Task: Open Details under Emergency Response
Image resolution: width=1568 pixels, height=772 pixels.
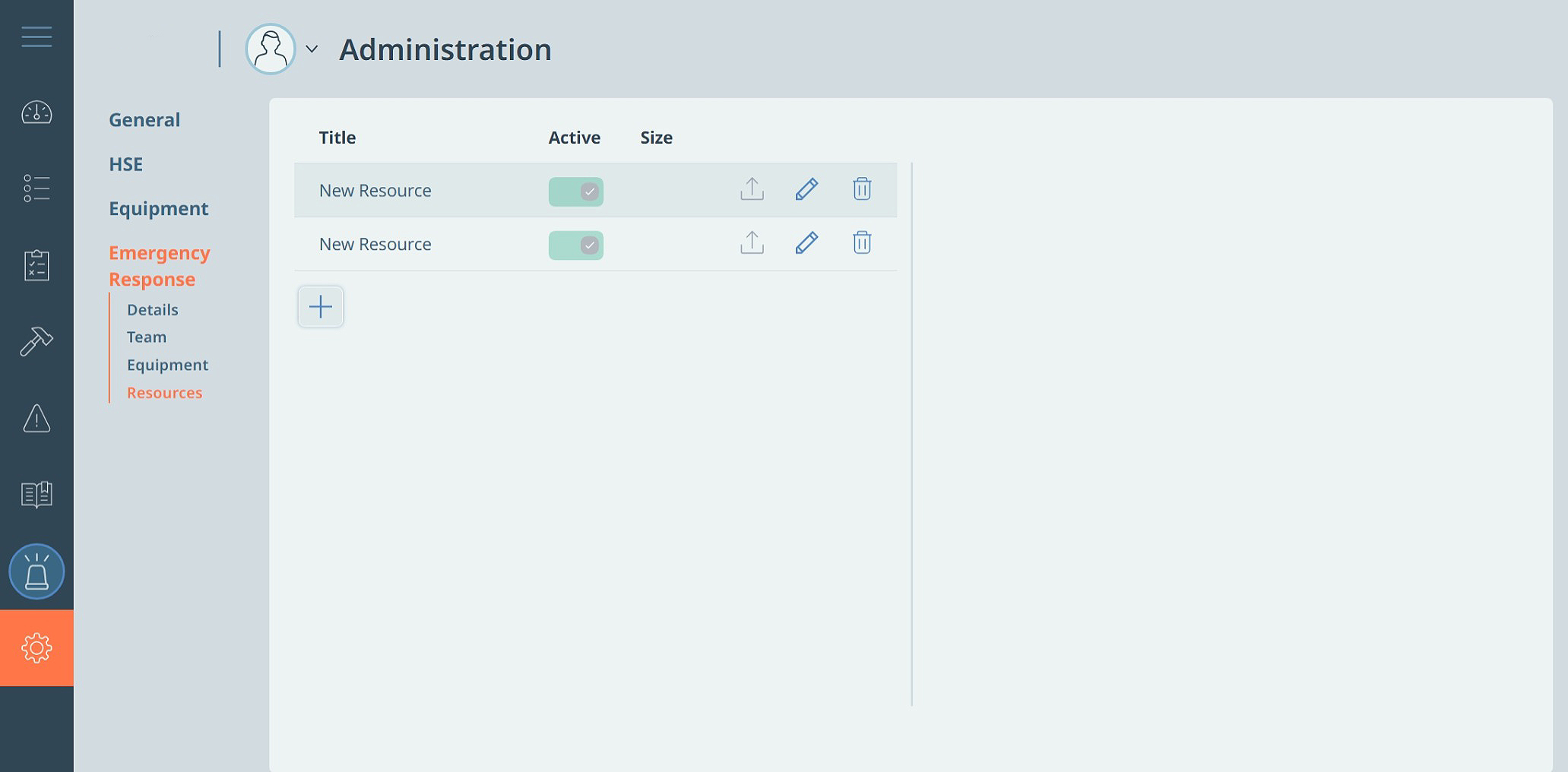Action: (x=153, y=310)
